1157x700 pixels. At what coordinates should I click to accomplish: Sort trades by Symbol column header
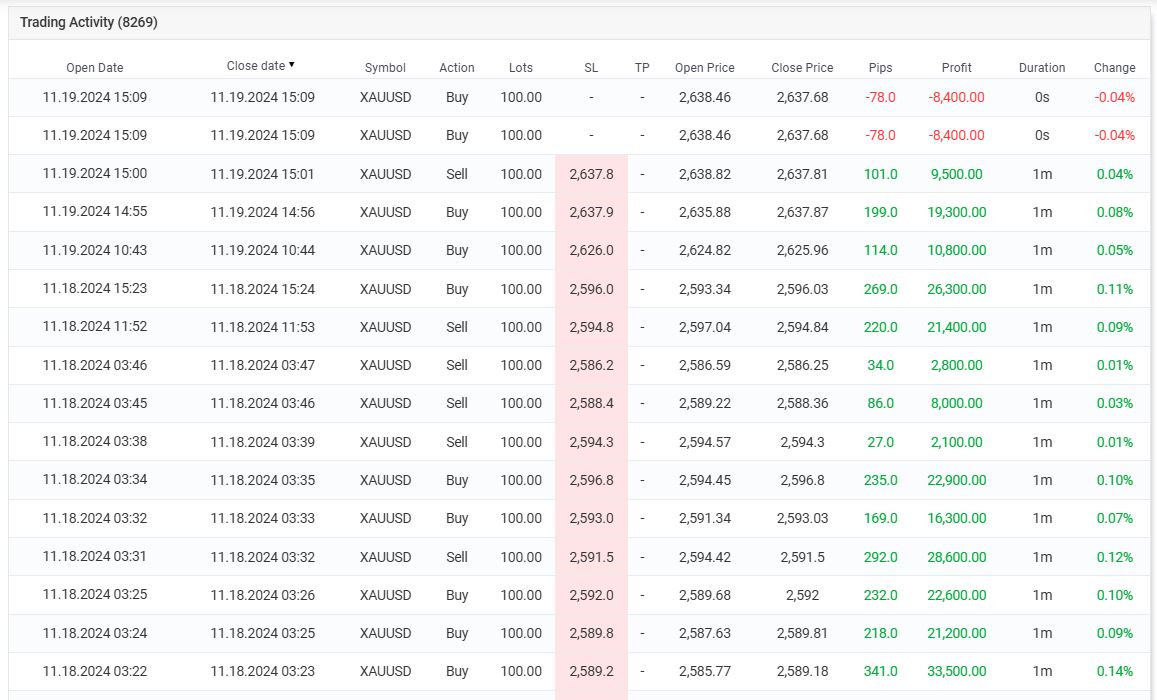pyautogui.click(x=385, y=68)
